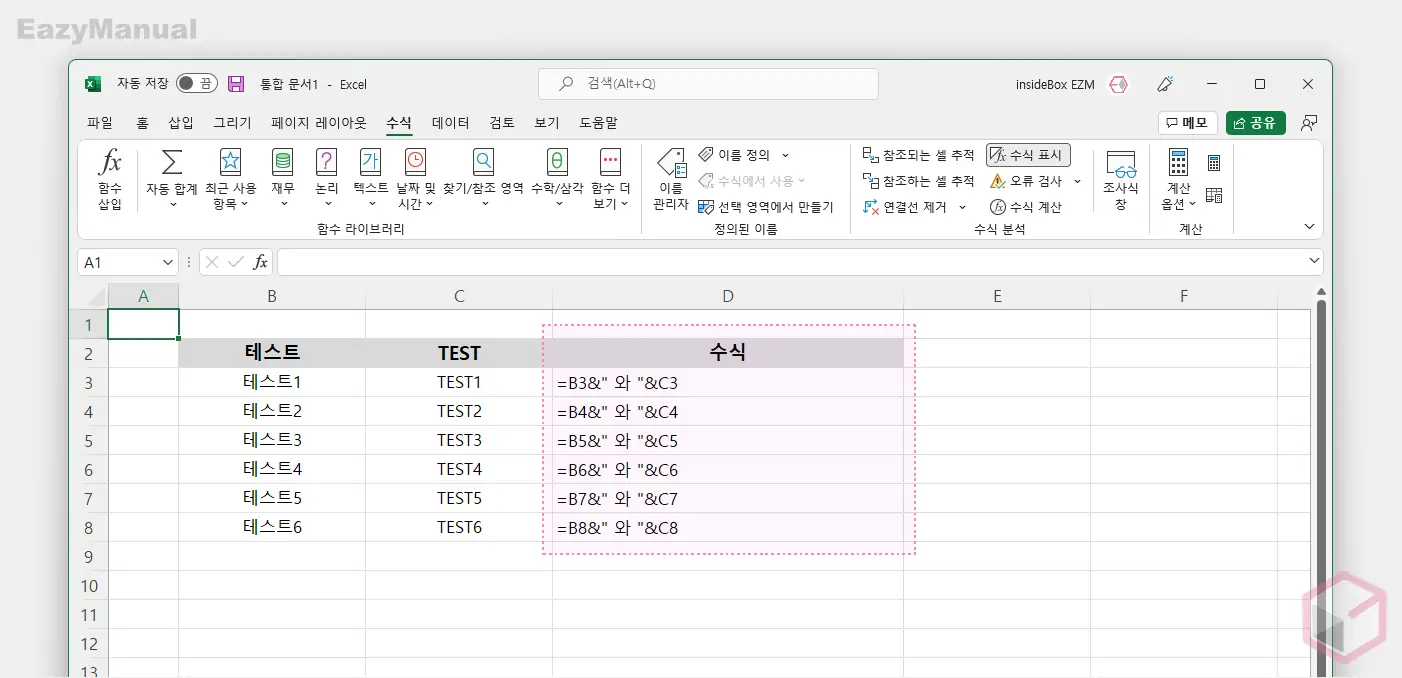Toggle Show Formulas (수식 표시)
1402x678 pixels.
[1028, 155]
